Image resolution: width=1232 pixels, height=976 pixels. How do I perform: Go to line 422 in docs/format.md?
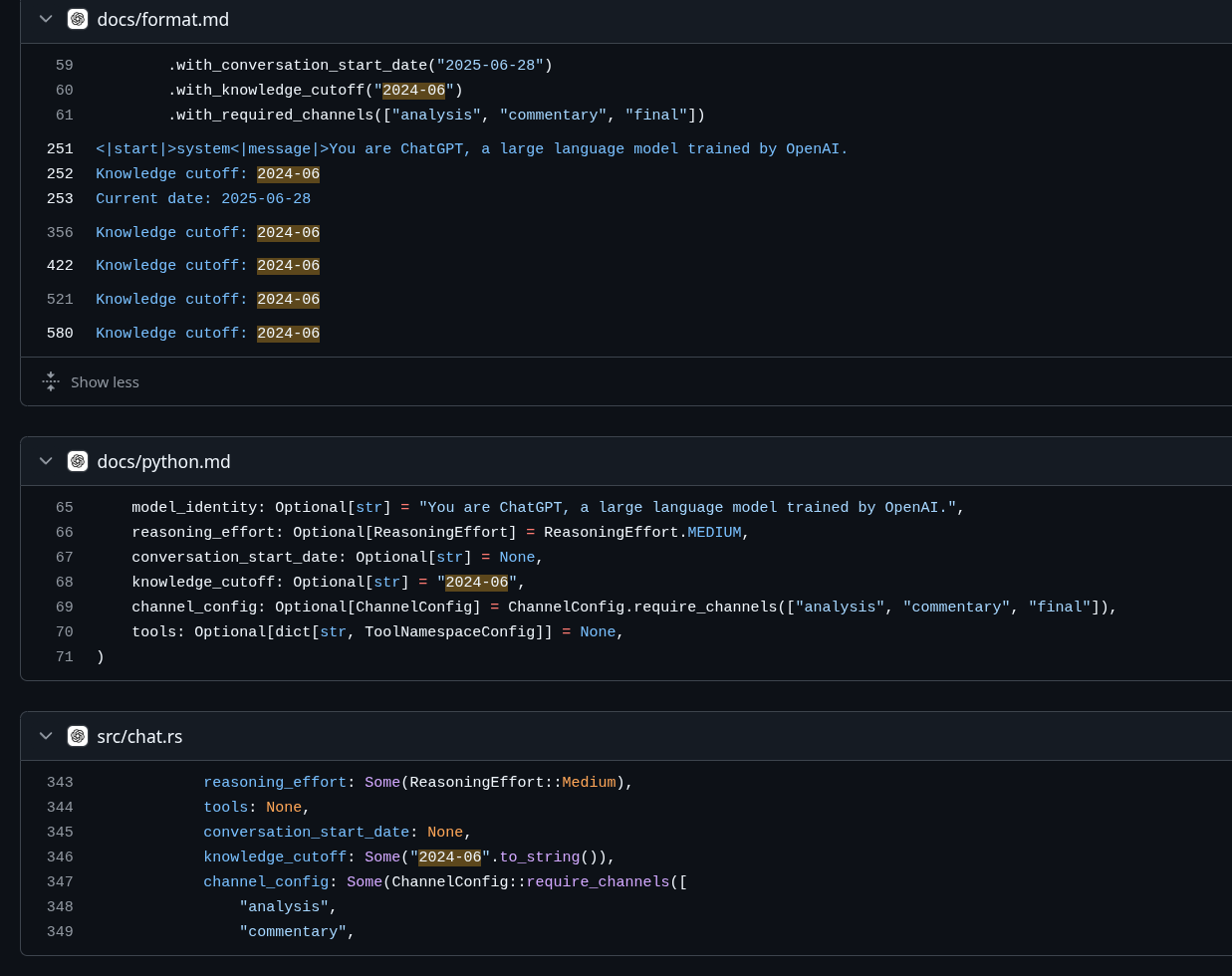60,265
